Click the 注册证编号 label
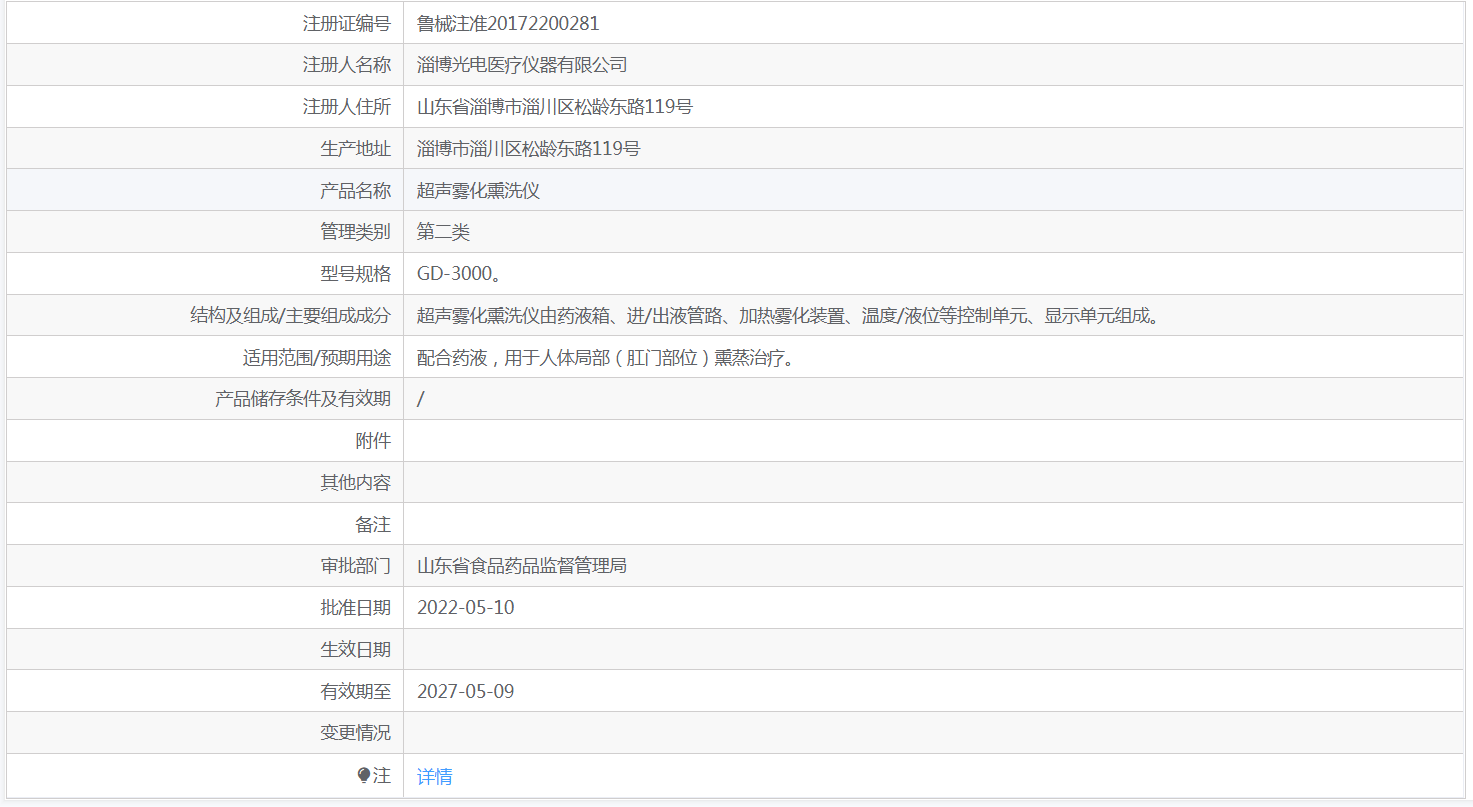 click(347, 23)
